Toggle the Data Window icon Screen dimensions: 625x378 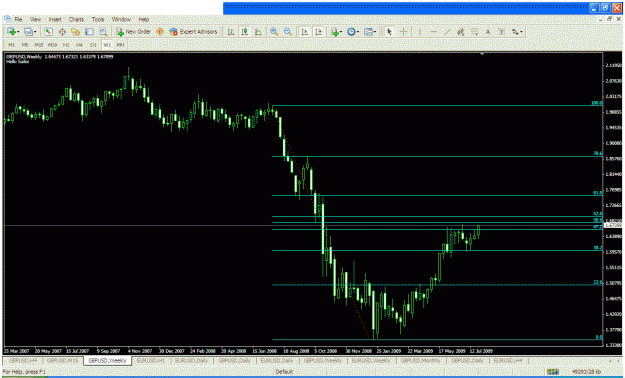(62, 32)
